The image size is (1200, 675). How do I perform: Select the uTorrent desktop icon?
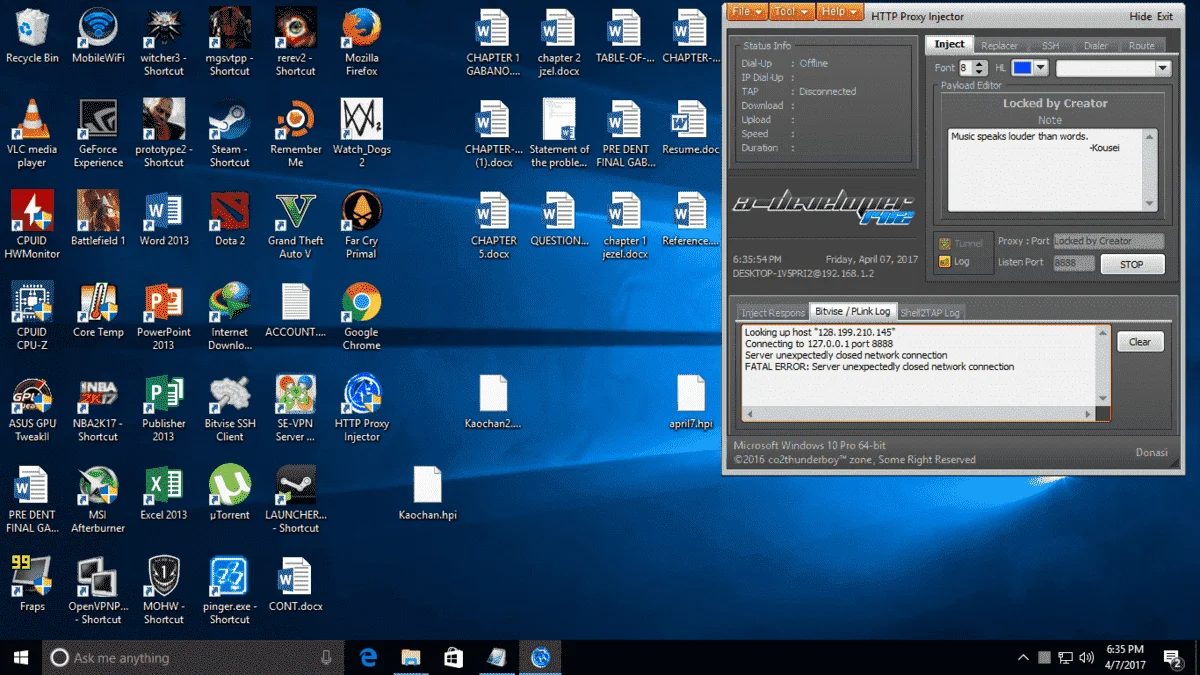click(x=229, y=493)
